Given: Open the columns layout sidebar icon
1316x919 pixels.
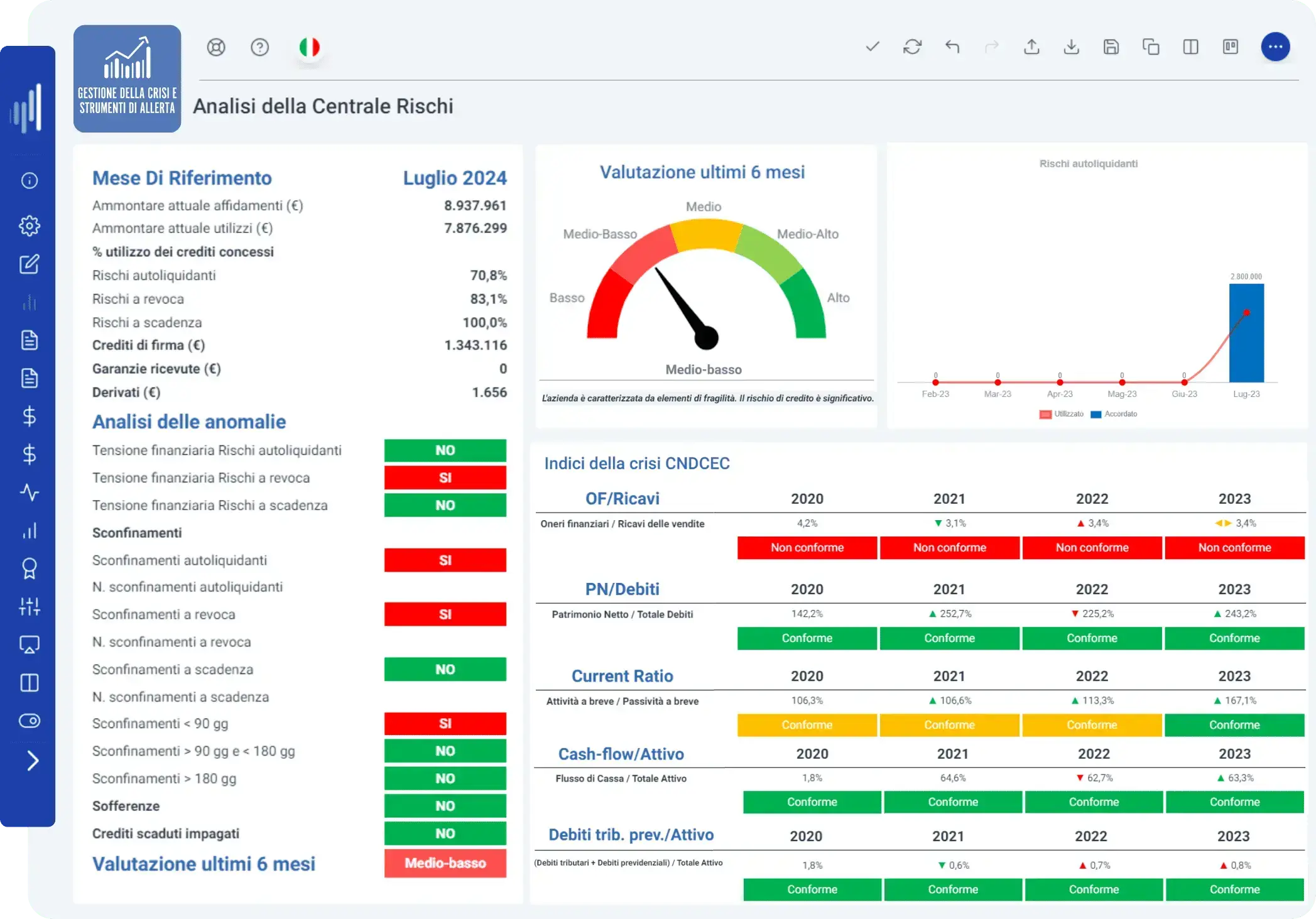Looking at the screenshot, I should pyautogui.click(x=30, y=683).
